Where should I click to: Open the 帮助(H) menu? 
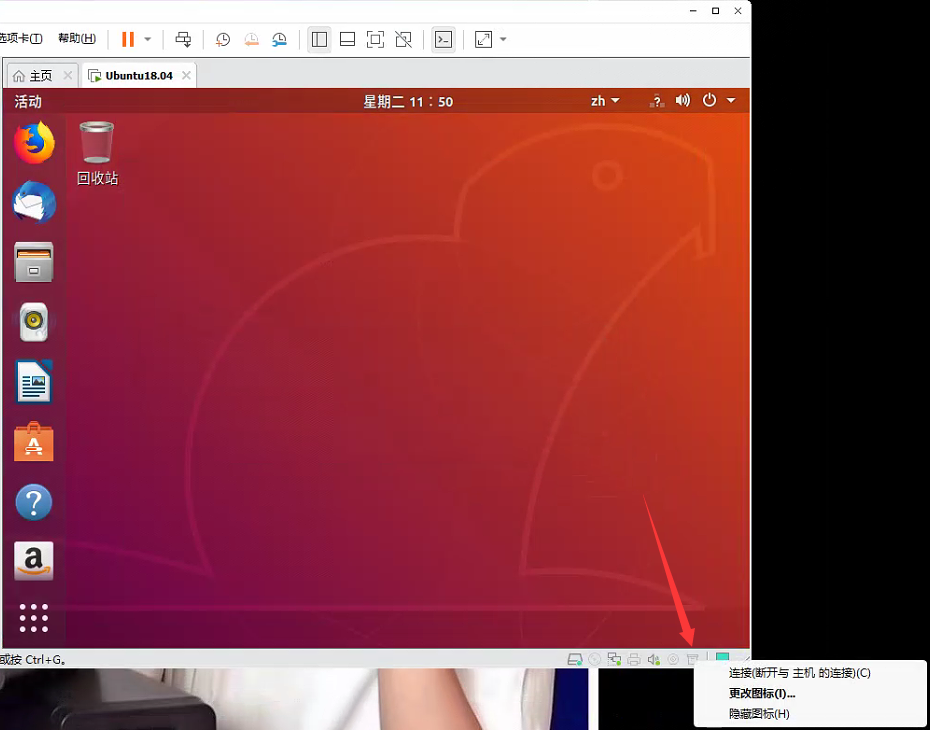77,38
